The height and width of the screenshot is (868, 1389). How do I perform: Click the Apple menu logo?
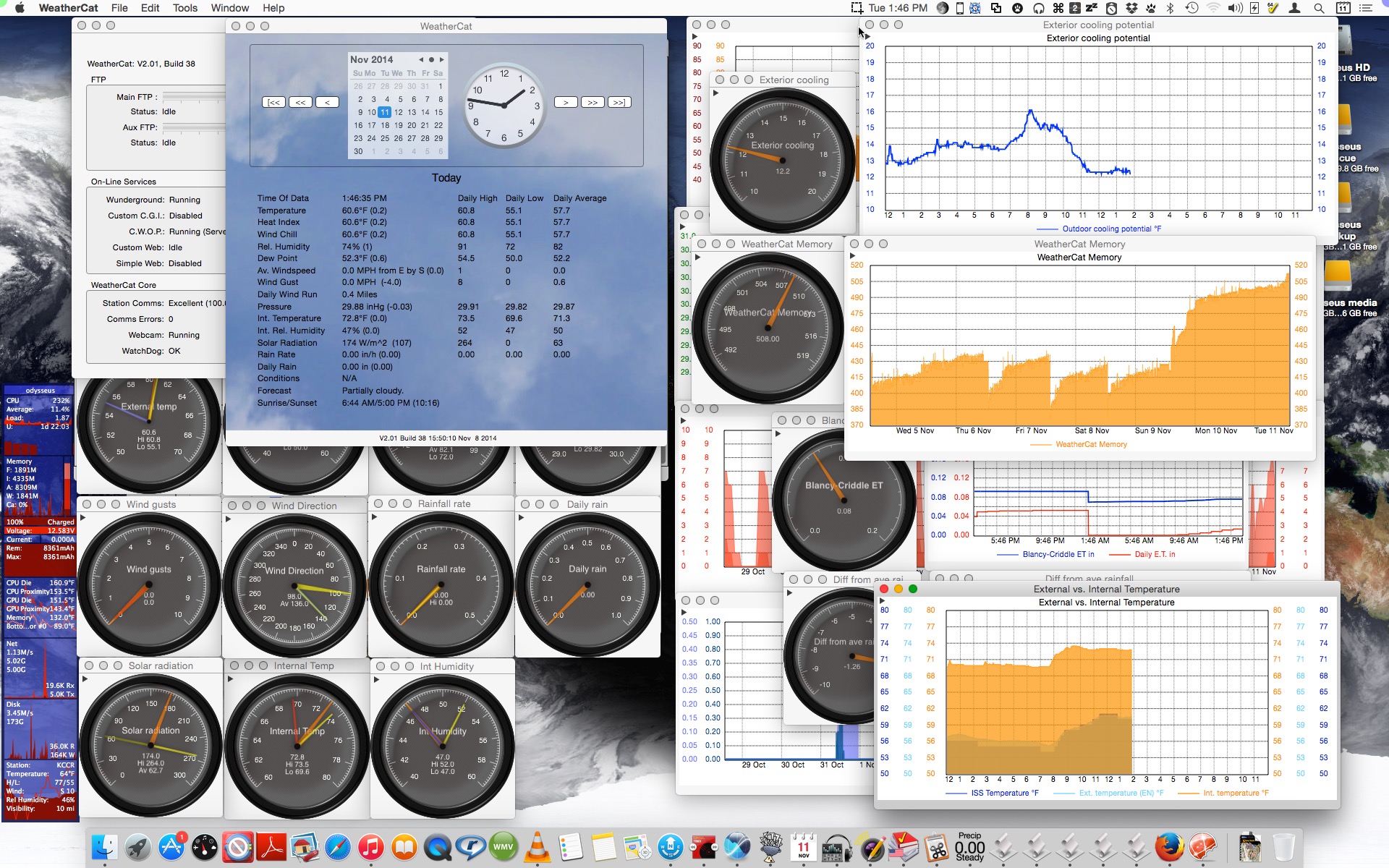(x=20, y=8)
